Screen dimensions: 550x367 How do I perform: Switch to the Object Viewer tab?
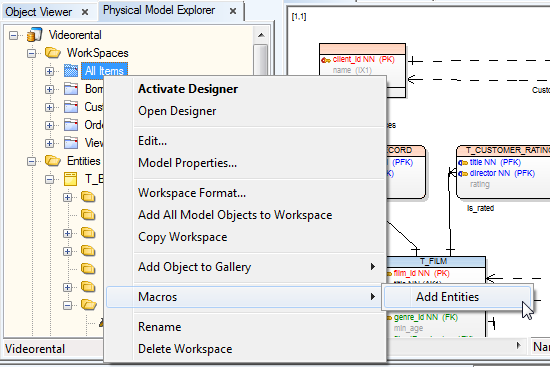(x=39, y=12)
